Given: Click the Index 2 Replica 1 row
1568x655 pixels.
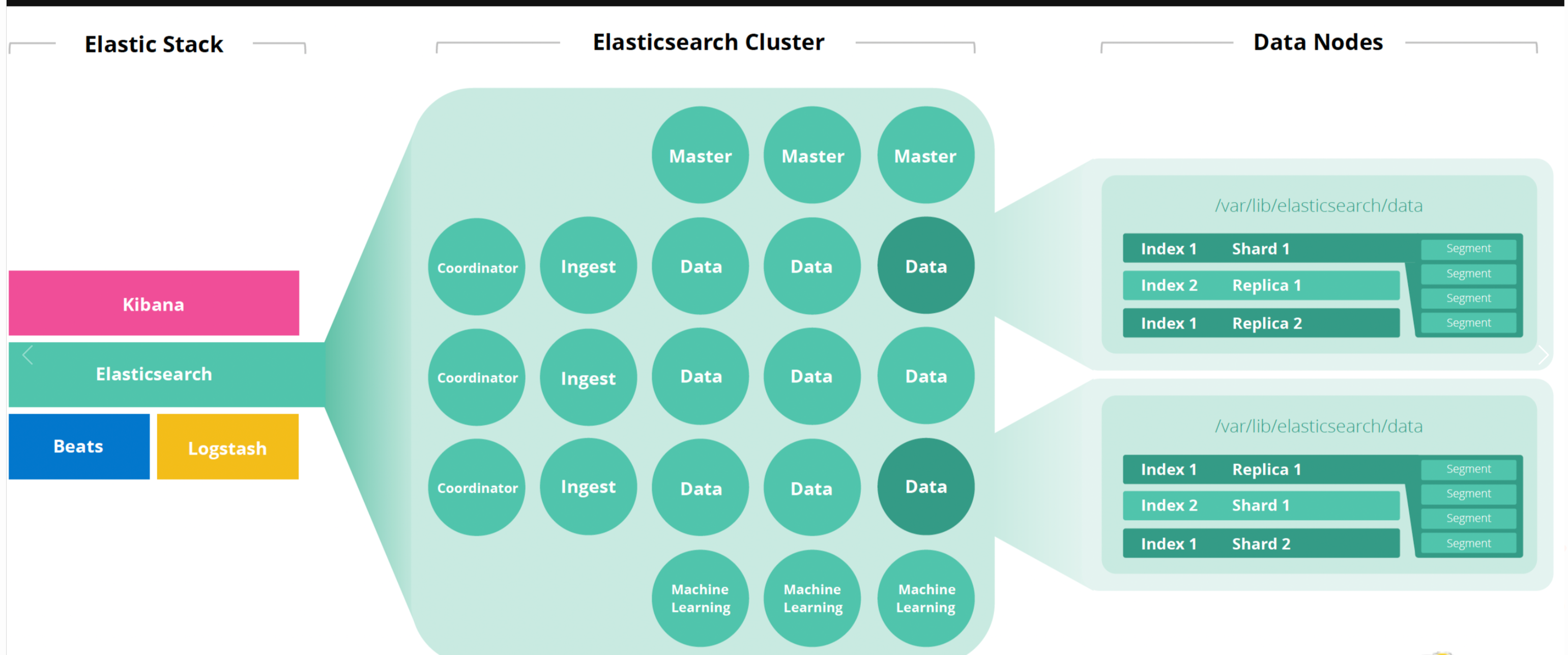Looking at the screenshot, I should tap(1261, 286).
